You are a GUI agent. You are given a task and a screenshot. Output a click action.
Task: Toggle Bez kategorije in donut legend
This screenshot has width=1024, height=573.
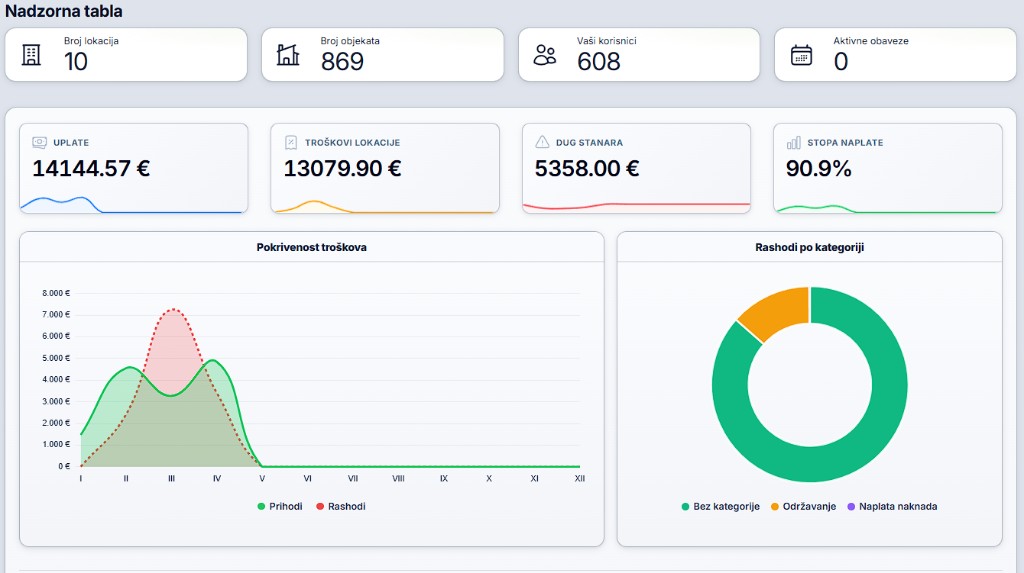coord(720,506)
